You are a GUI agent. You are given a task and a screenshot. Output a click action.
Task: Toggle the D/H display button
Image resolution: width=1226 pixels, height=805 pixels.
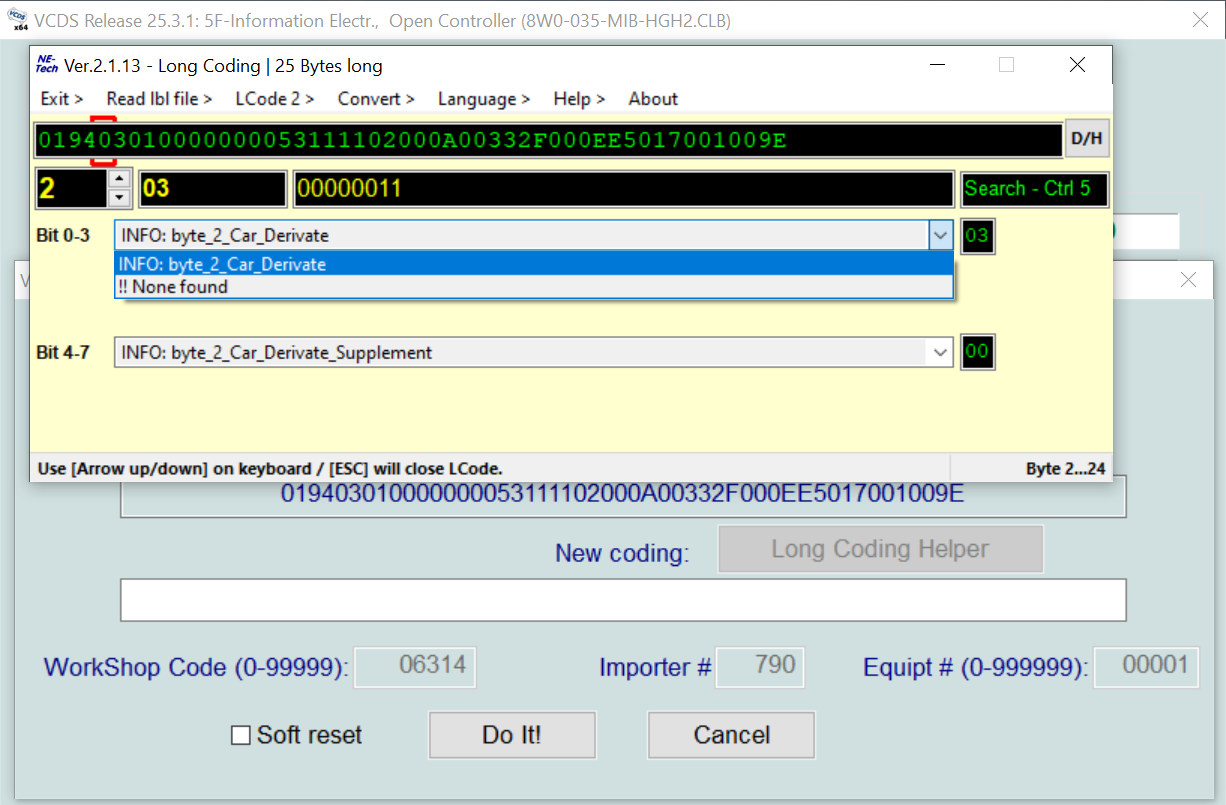[1087, 139]
